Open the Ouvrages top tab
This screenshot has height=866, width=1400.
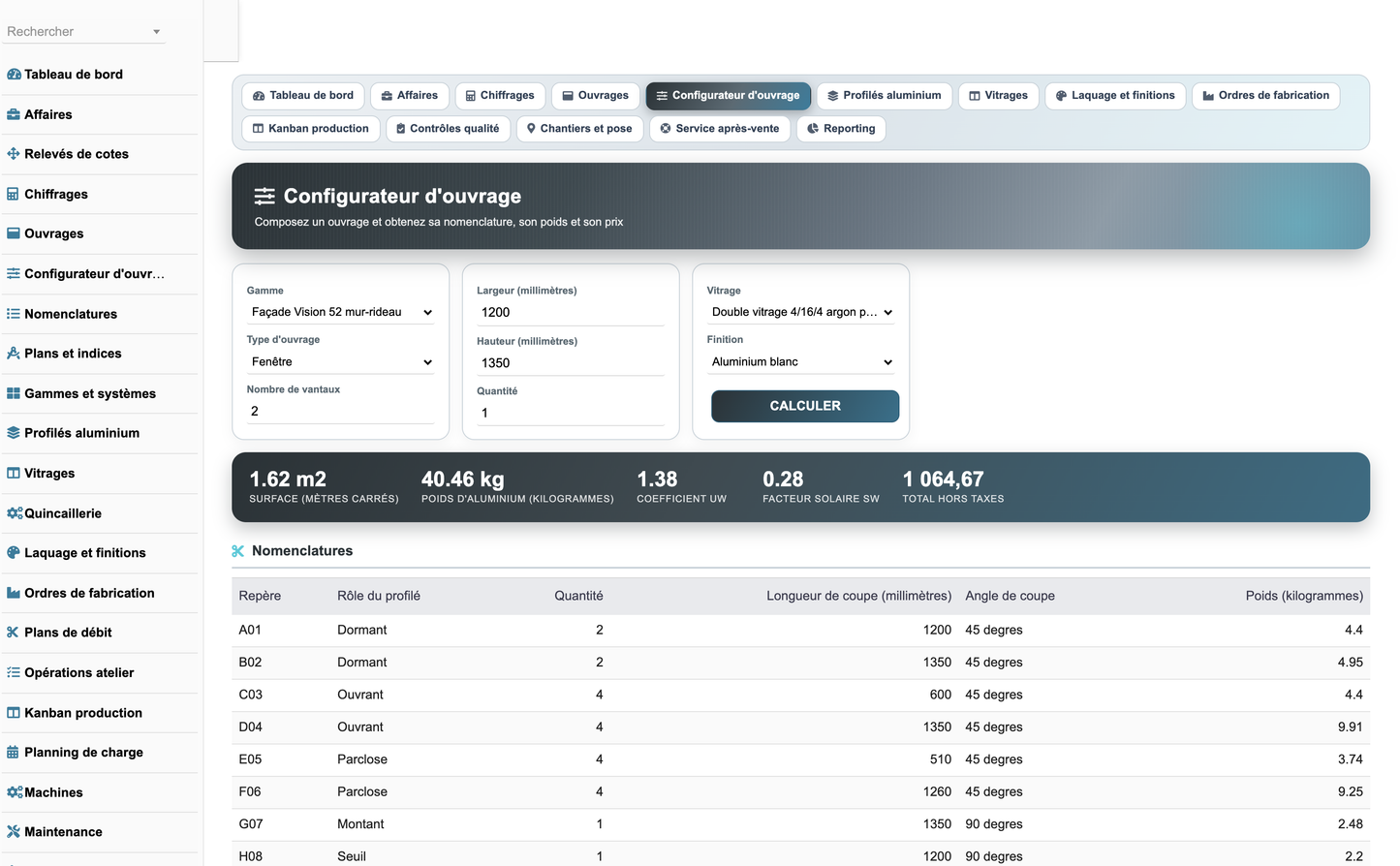(596, 96)
